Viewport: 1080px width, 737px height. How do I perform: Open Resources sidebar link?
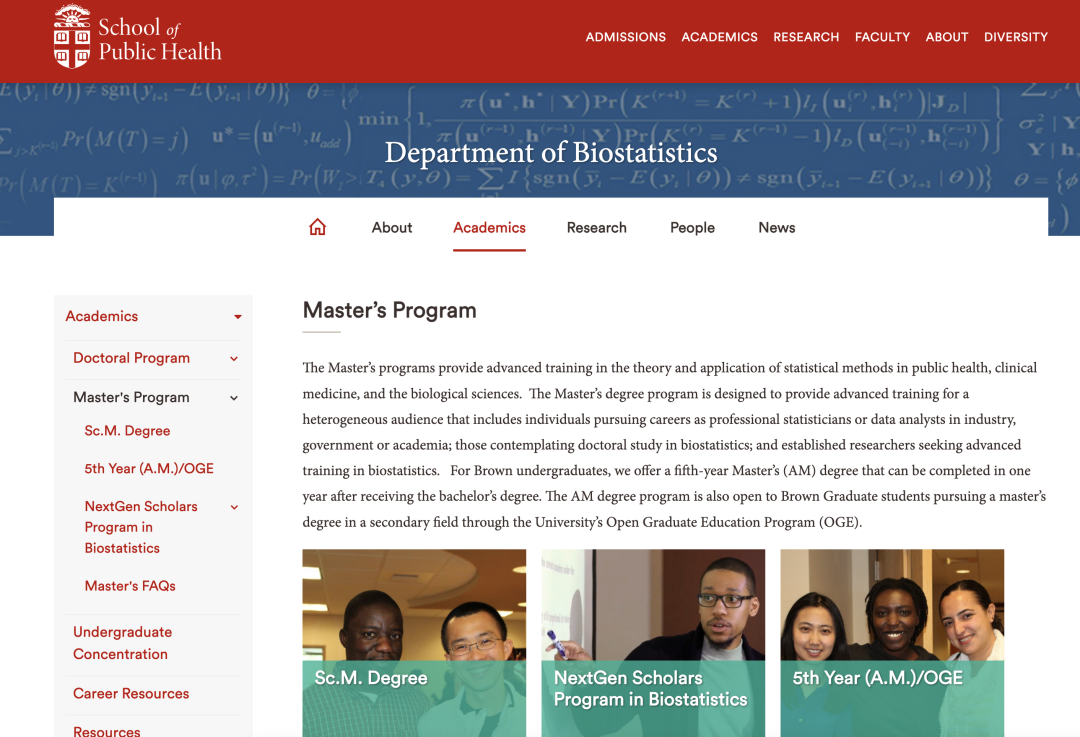point(107,730)
